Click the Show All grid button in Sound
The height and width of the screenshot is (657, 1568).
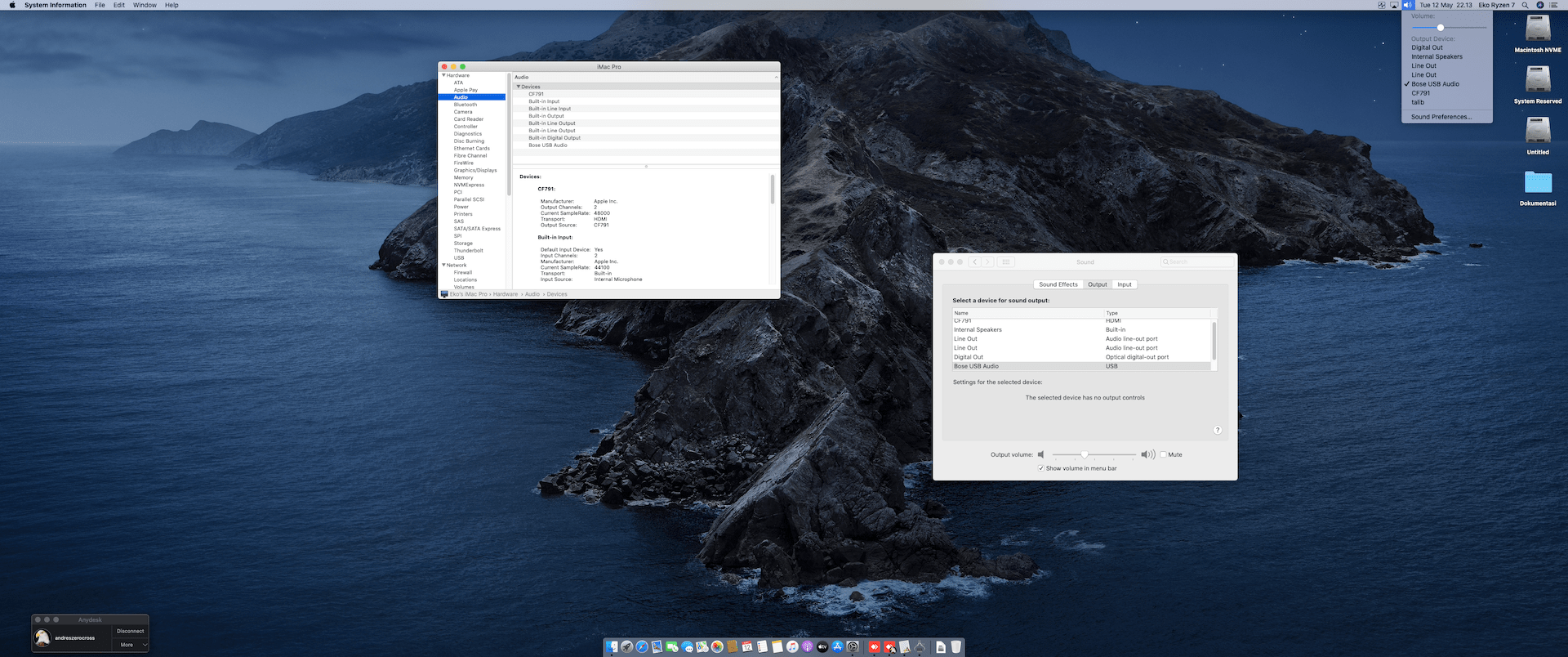1006,262
